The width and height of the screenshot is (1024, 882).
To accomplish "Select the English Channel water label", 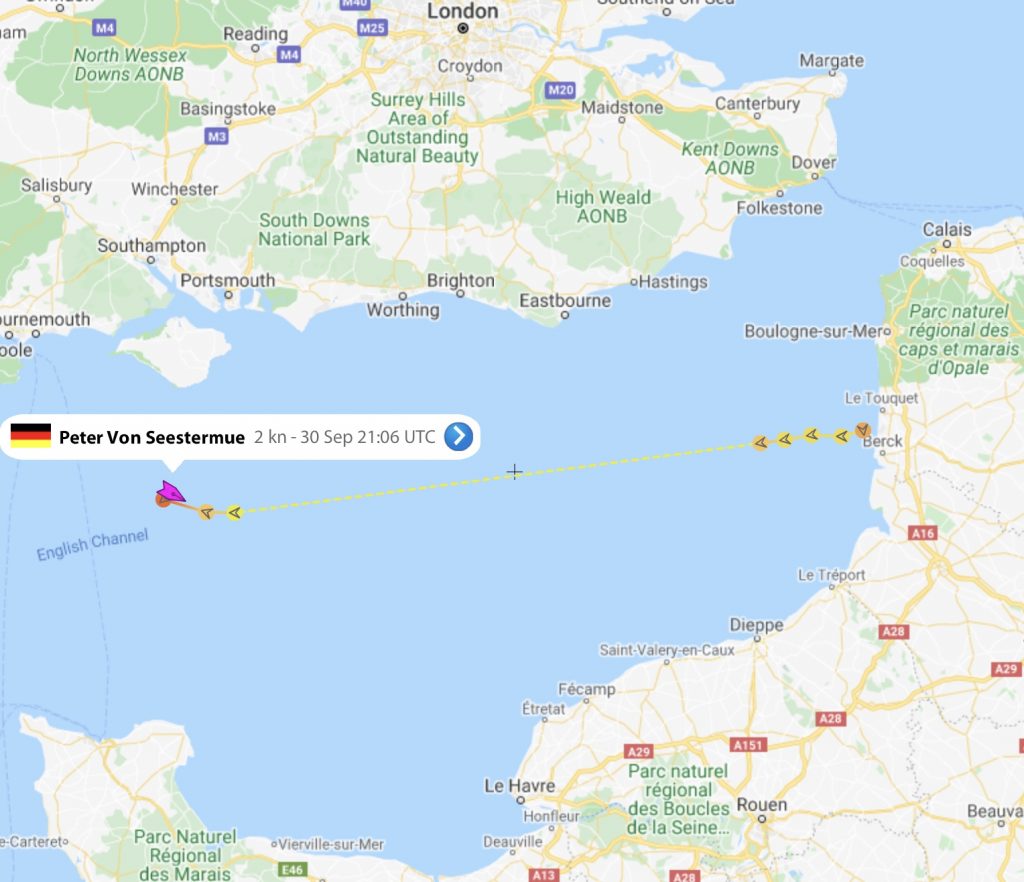I will click(x=93, y=545).
